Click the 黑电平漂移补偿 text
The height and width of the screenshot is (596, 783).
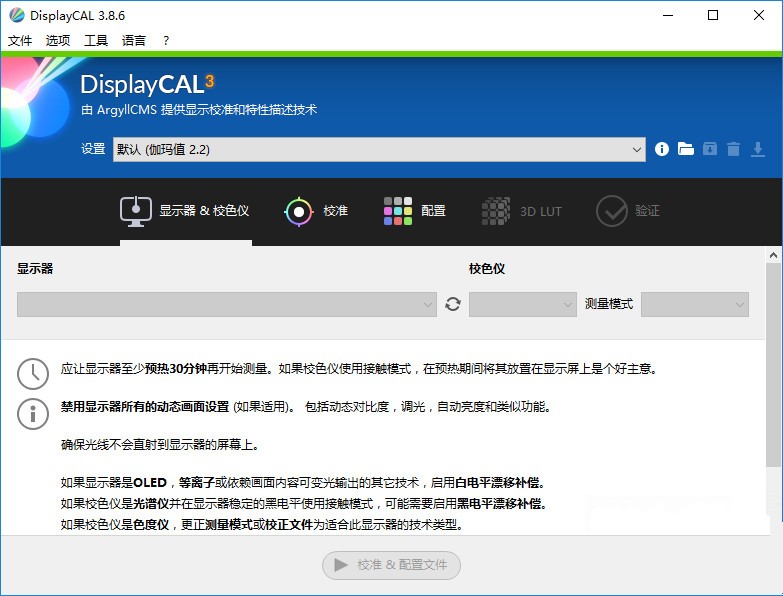click(499, 504)
